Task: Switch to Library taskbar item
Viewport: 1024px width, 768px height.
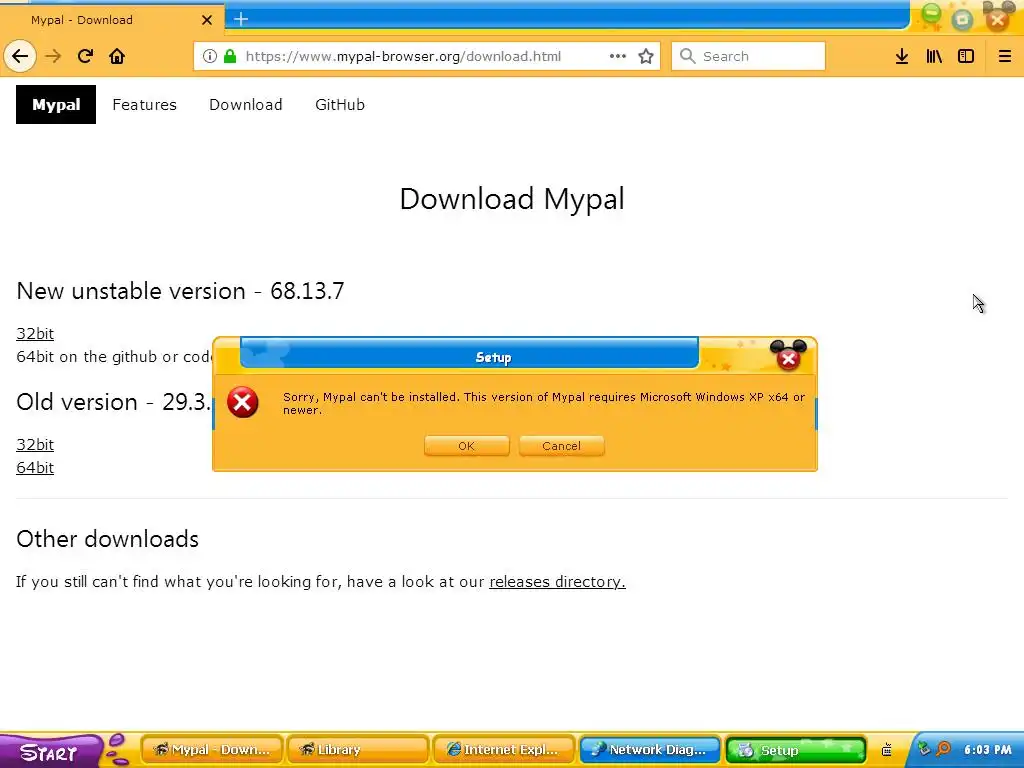Action: (x=357, y=750)
